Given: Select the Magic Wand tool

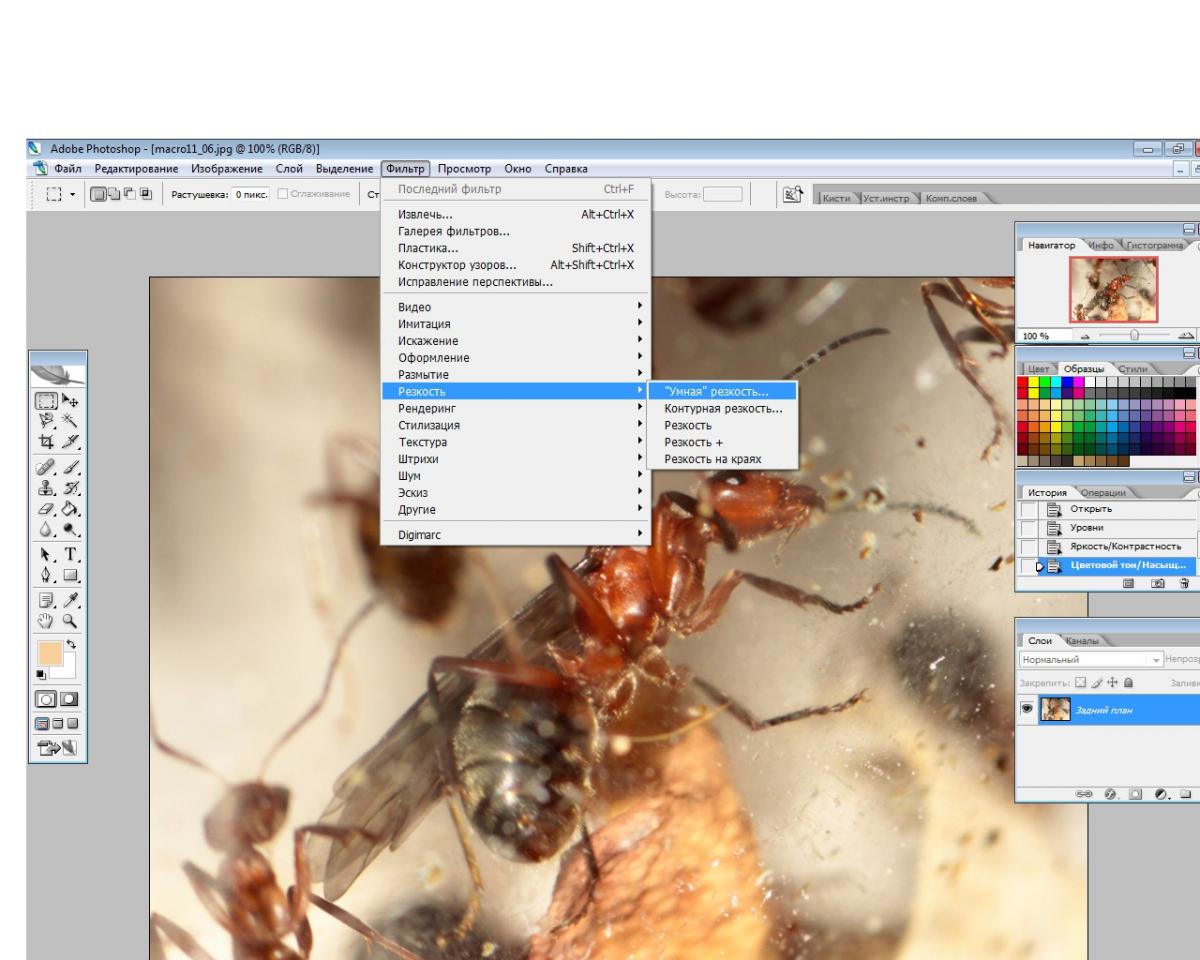Looking at the screenshot, I should click(x=70, y=423).
